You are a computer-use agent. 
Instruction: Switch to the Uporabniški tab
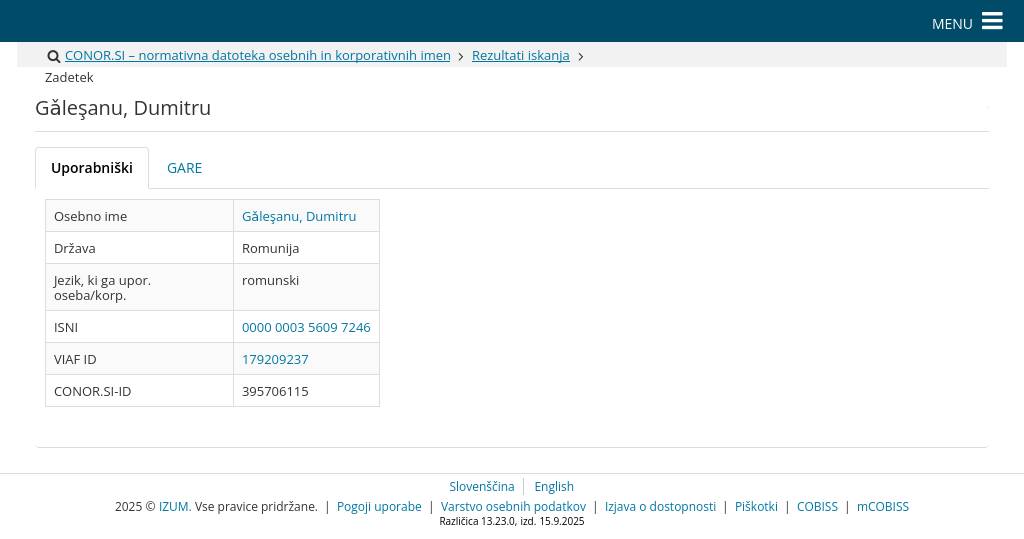92,168
